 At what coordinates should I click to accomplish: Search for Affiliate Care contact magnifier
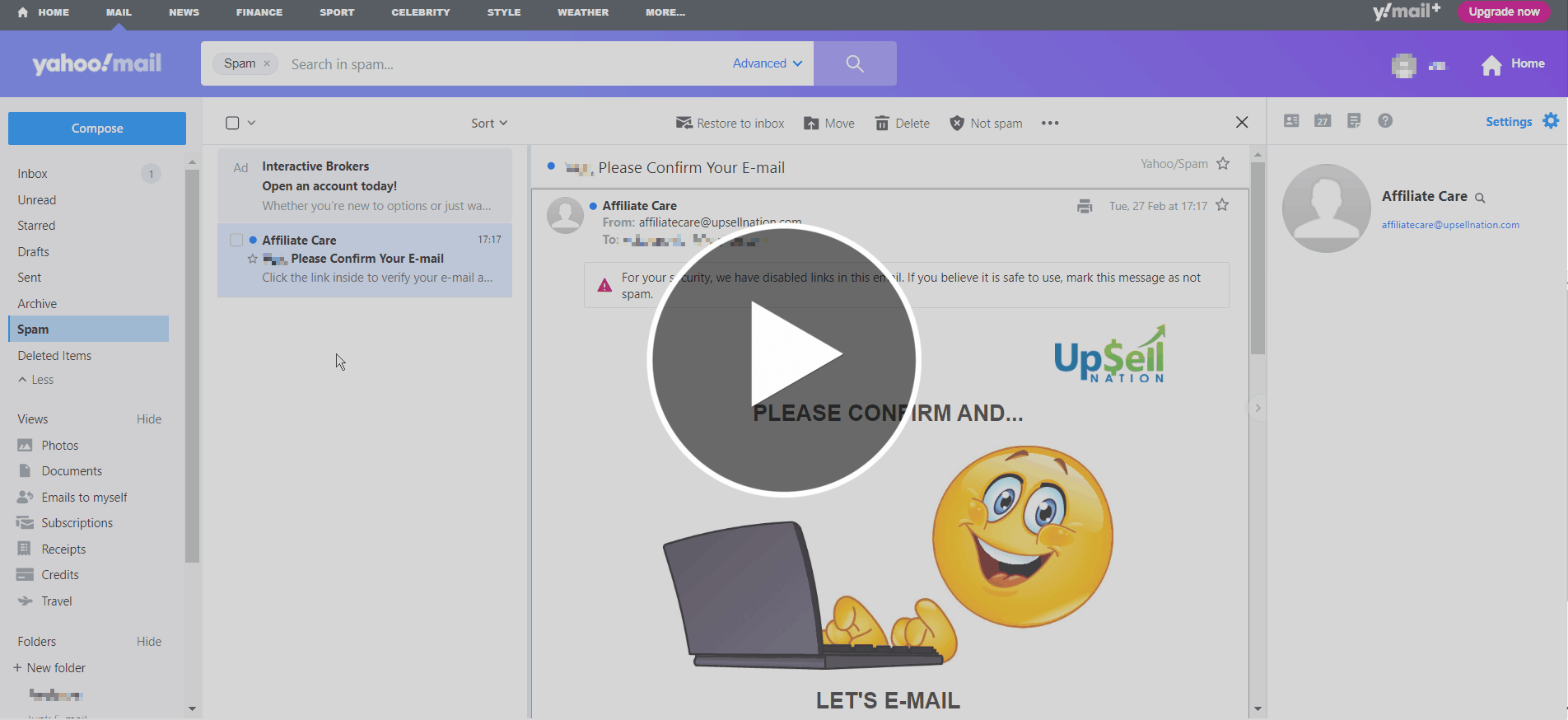tap(1480, 198)
